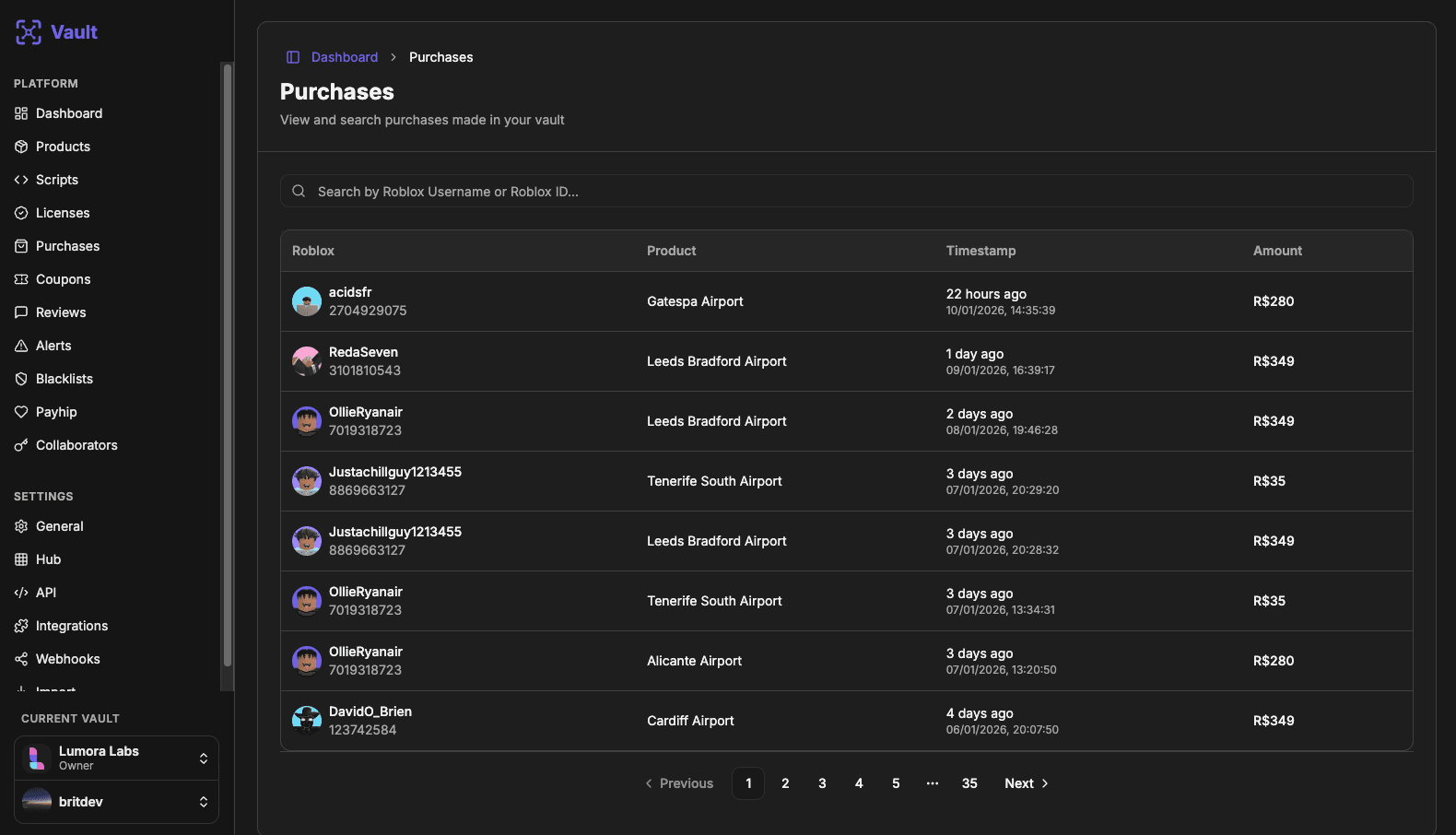This screenshot has height=835, width=1456.
Task: Click RedaSeven's avatar thumbnail
Action: tap(307, 361)
